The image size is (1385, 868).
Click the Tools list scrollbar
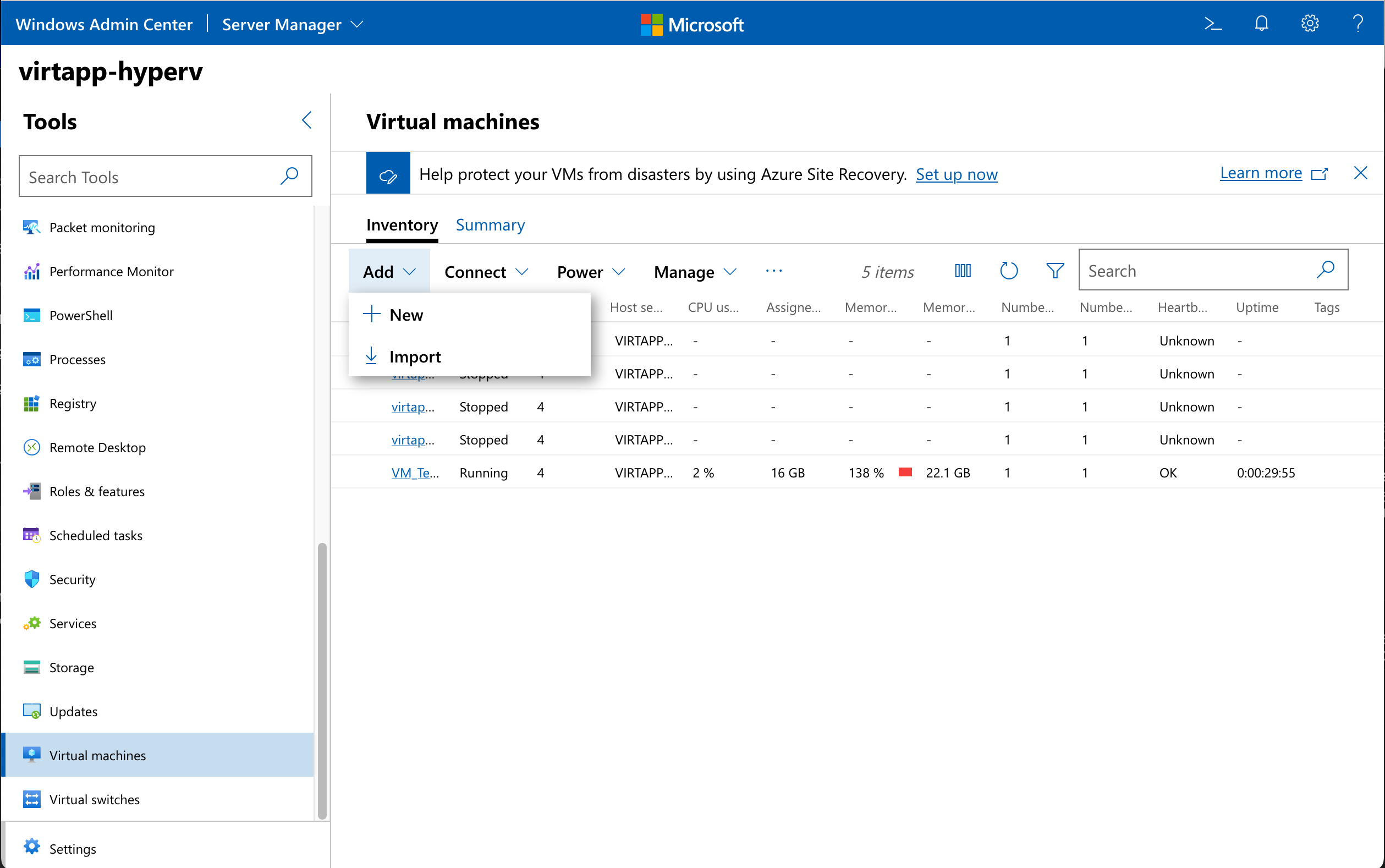(x=322, y=680)
